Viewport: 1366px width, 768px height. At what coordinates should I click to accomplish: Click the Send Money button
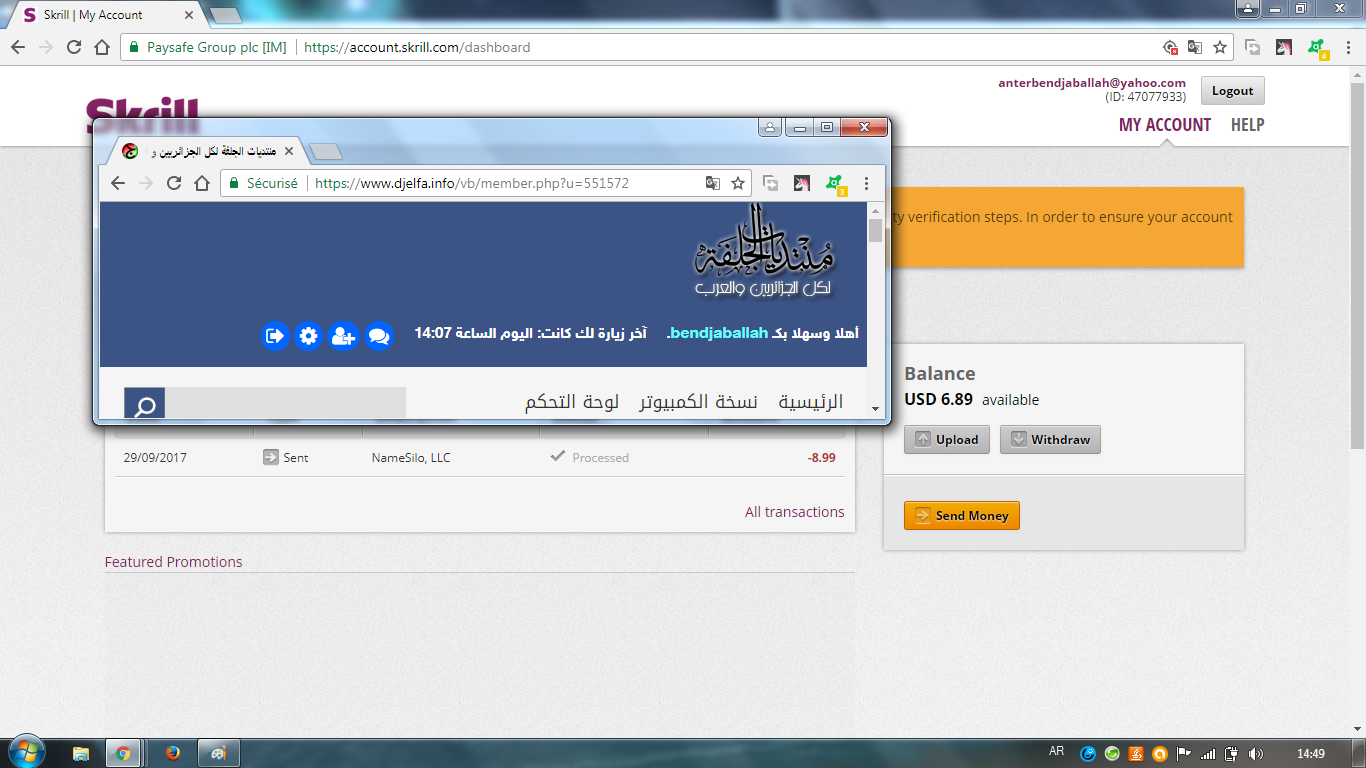pyautogui.click(x=961, y=515)
